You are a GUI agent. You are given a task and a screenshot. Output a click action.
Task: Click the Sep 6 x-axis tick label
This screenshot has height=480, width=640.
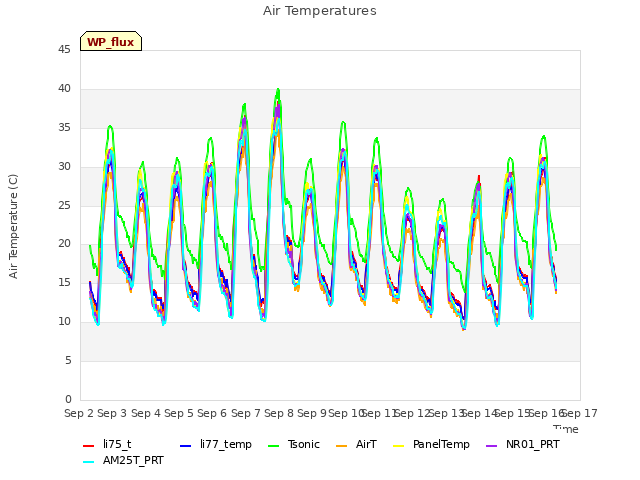pos(212,413)
